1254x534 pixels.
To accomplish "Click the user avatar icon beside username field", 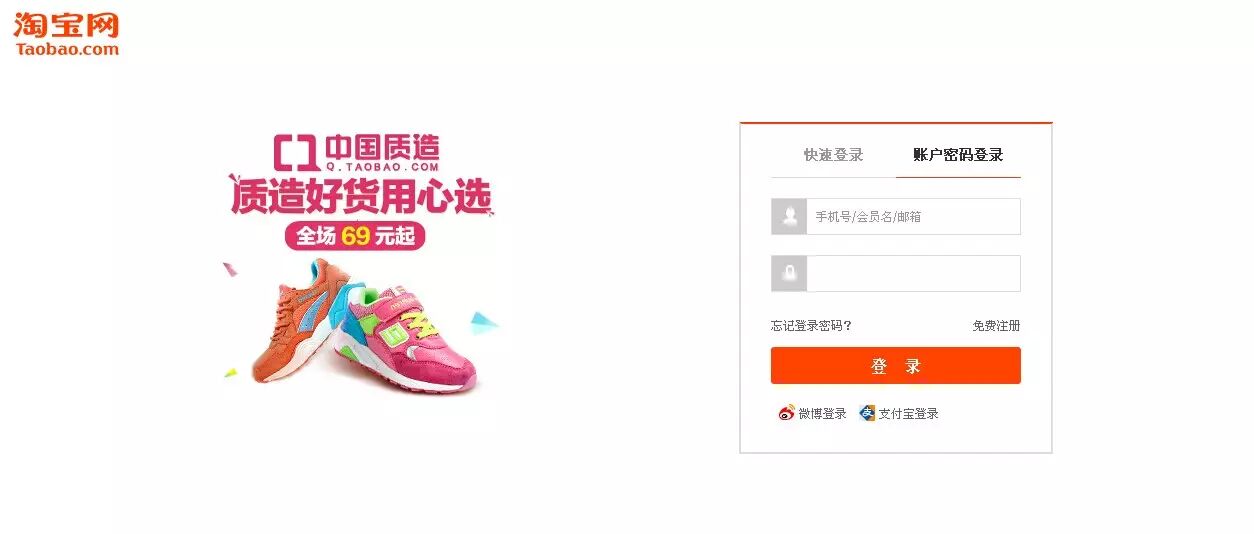I will pos(789,216).
